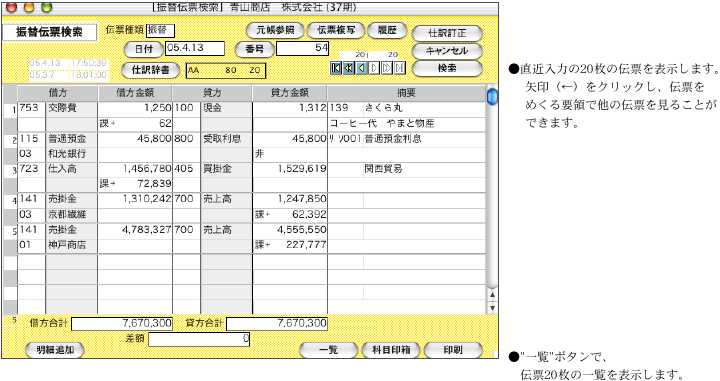Click the date input field showing 05.4.13
This screenshot has width=720, height=381.
[x=195, y=48]
